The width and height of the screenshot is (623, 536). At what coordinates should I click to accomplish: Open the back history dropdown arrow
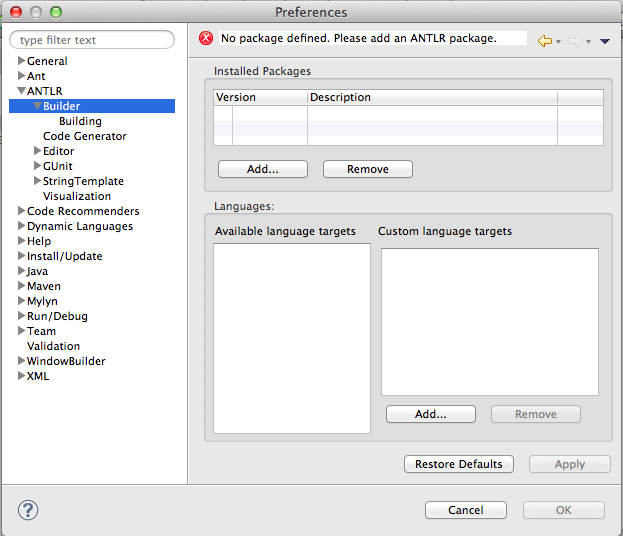click(558, 41)
